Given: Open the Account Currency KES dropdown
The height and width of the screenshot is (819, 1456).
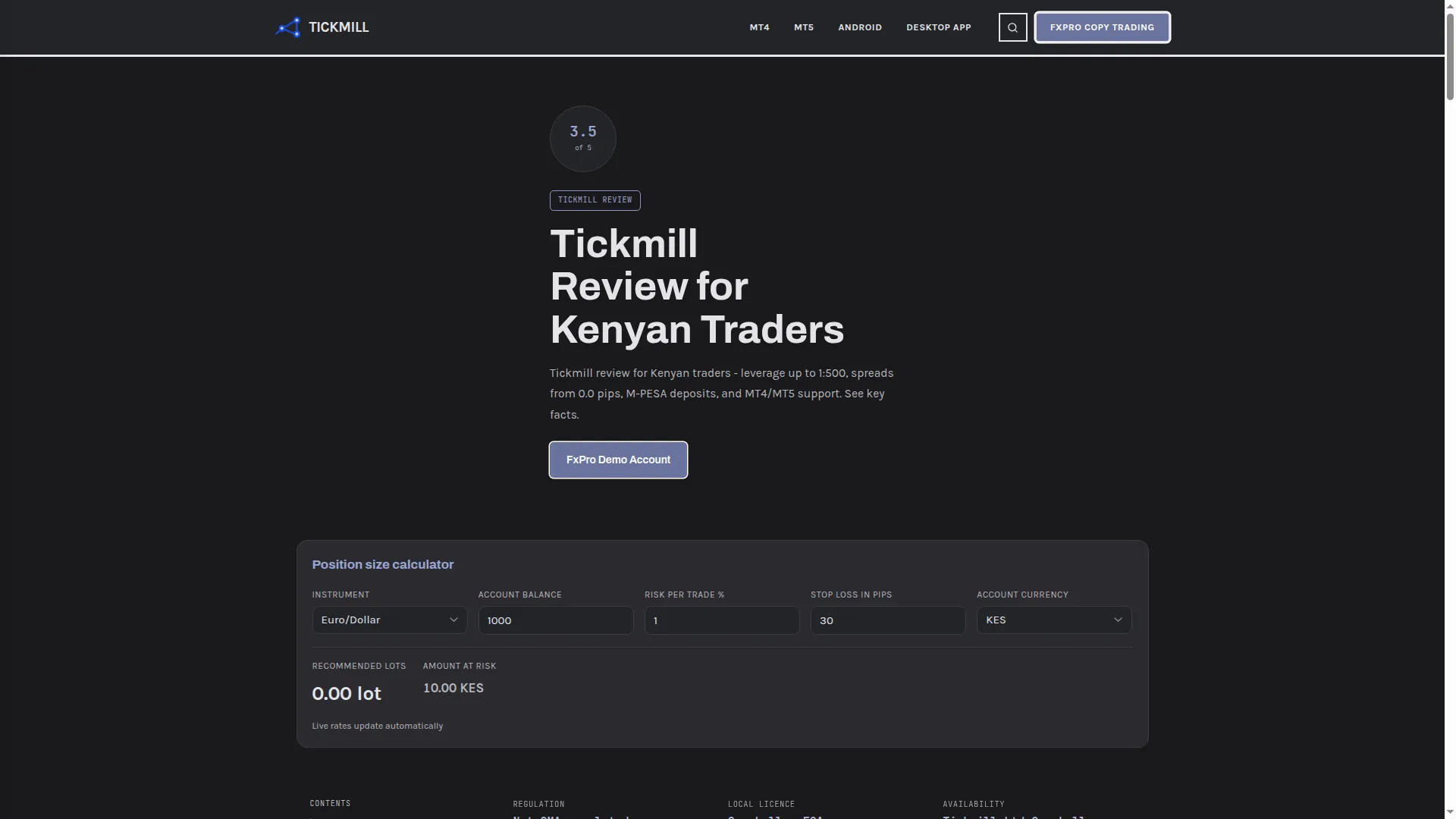Looking at the screenshot, I should click(1054, 620).
